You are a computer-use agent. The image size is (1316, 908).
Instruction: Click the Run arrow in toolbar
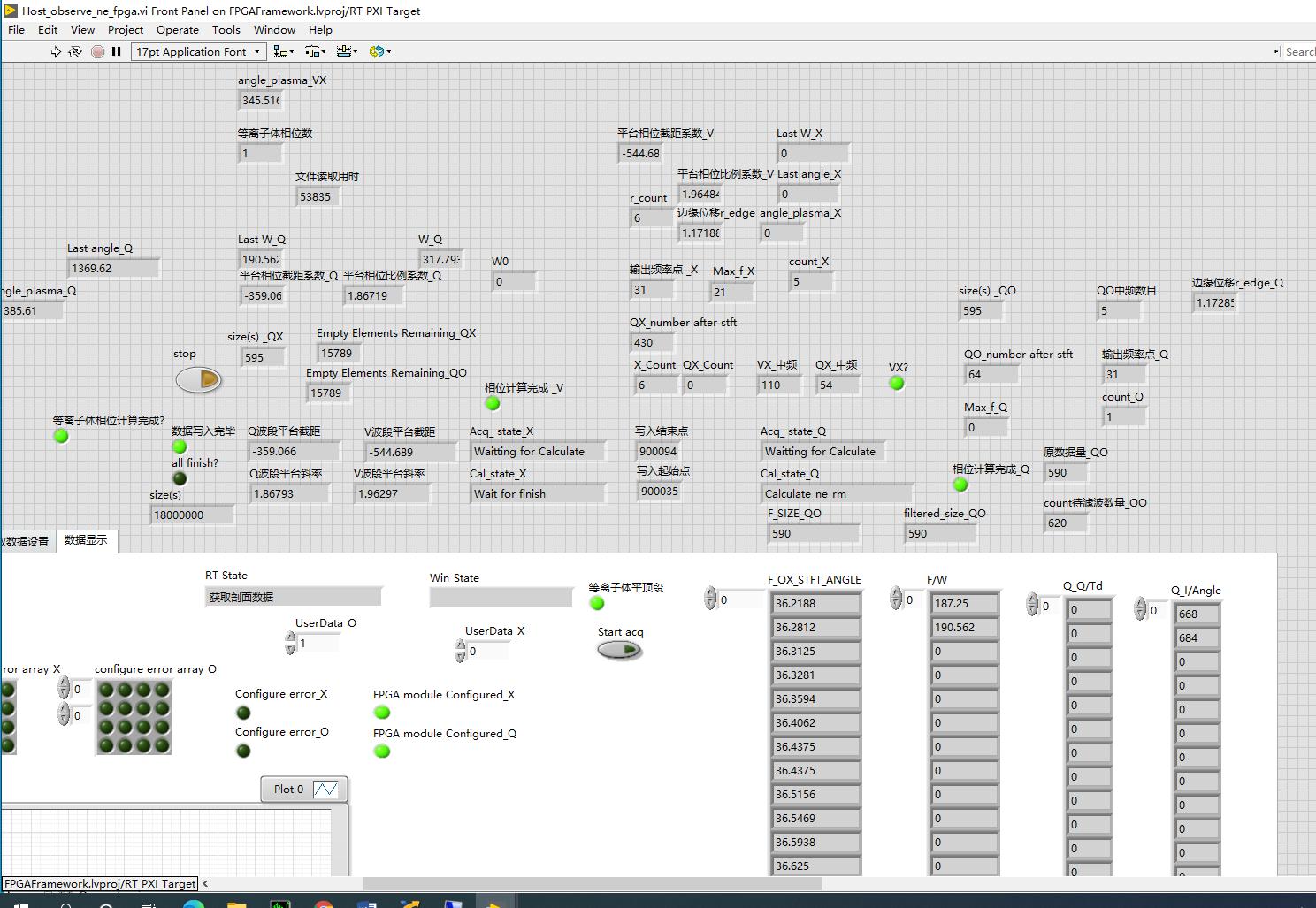pos(56,52)
